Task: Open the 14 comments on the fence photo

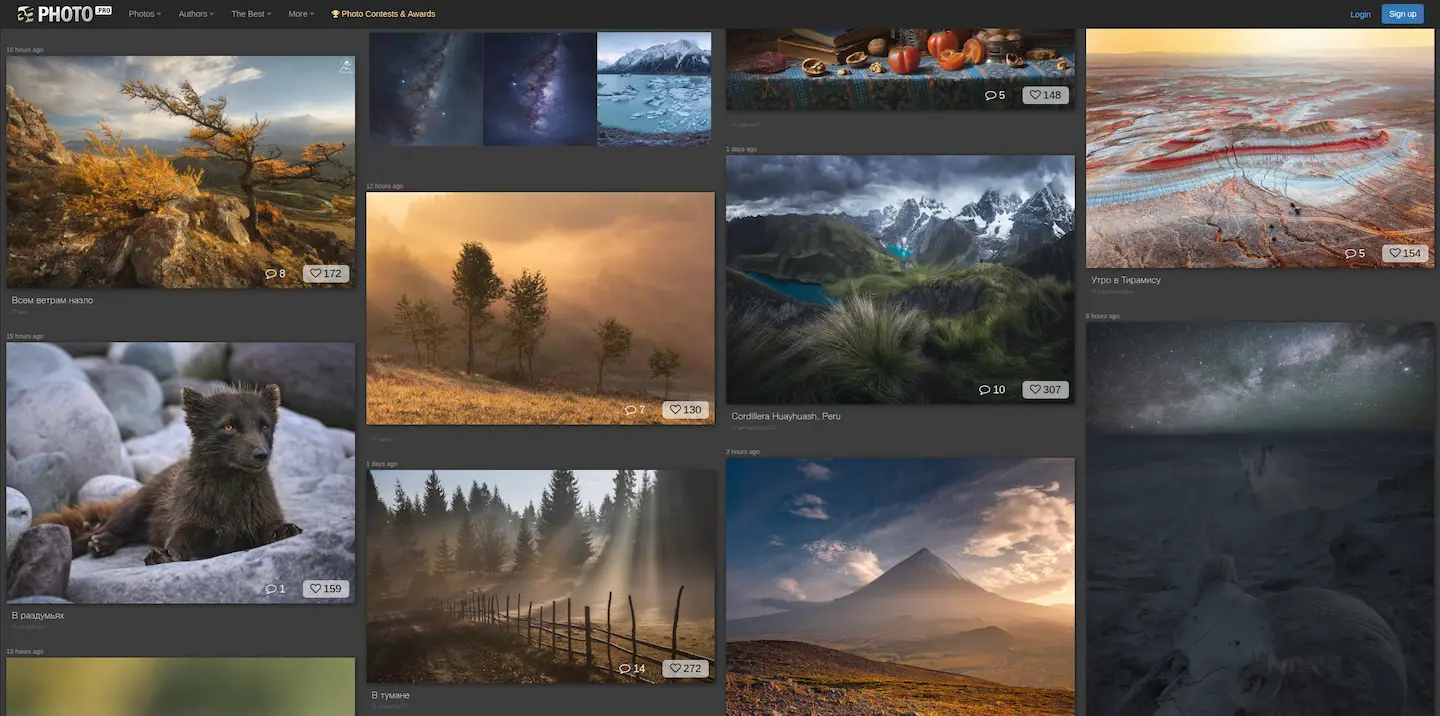Action: tap(632, 668)
